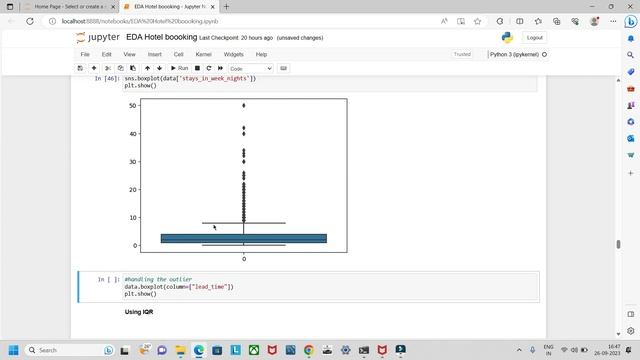Open sidebar Outlook icon
Viewport: 640px width, 360px height.
631,139
